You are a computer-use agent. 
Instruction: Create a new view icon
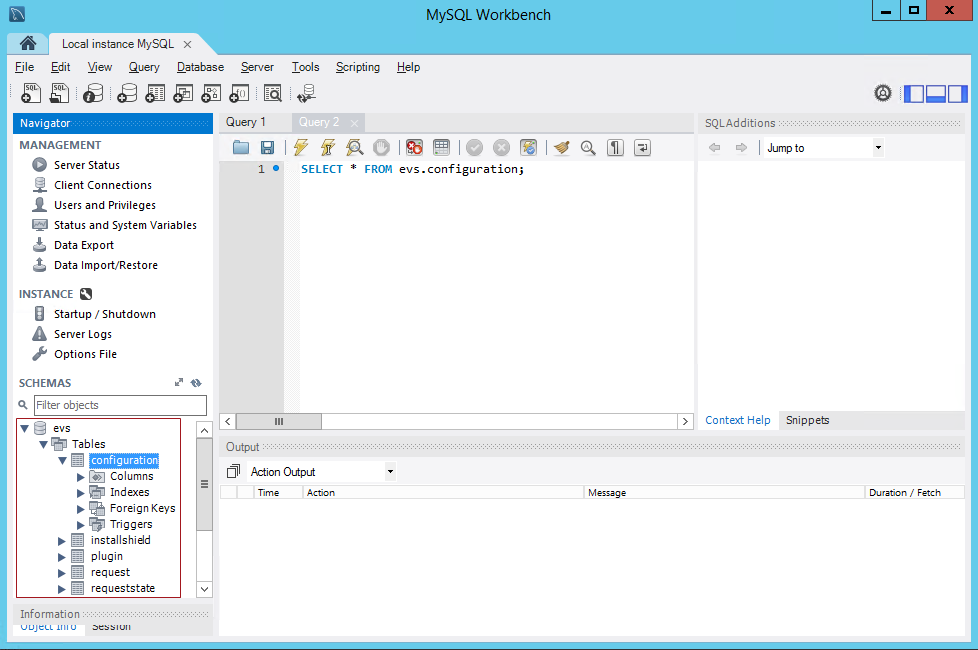tap(183, 93)
